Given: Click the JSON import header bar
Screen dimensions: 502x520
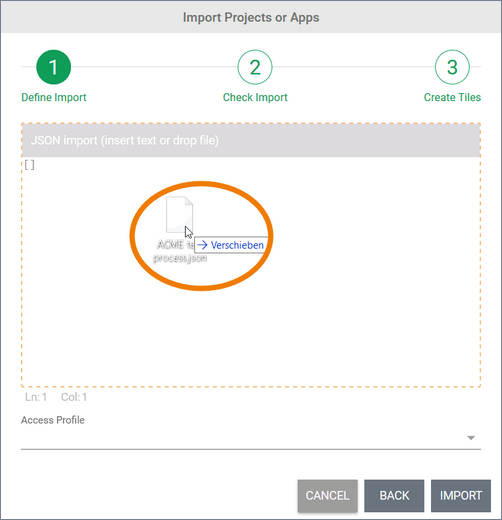Looking at the screenshot, I should (x=251, y=140).
